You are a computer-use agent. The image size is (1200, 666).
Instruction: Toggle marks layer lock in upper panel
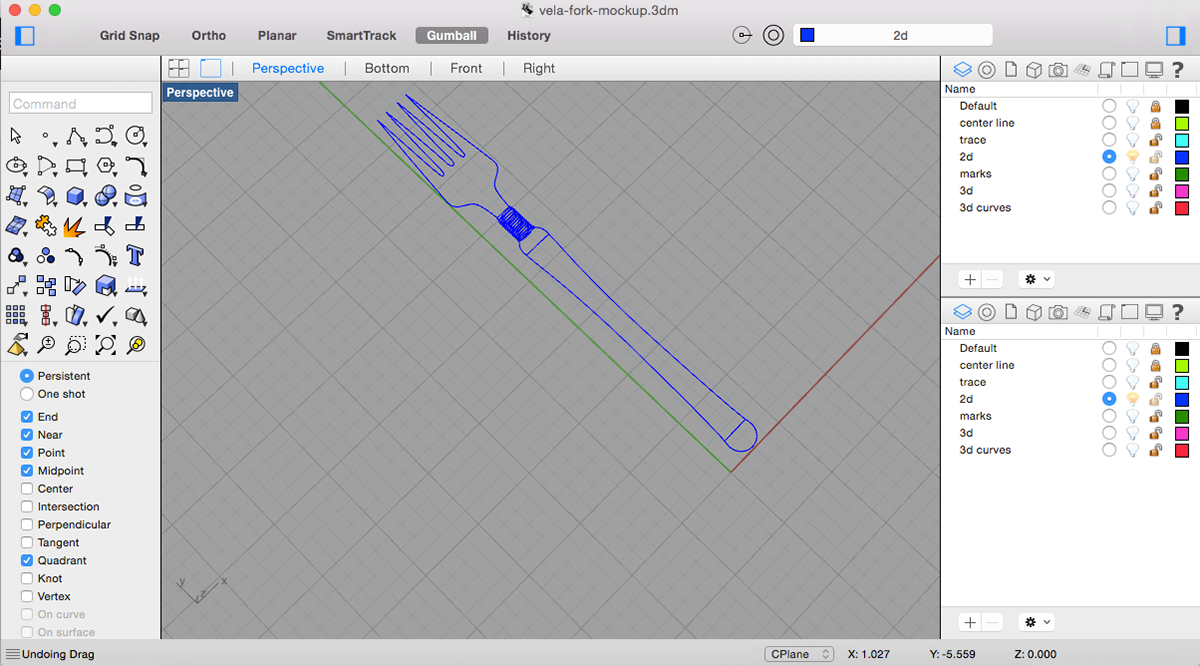click(x=1155, y=174)
